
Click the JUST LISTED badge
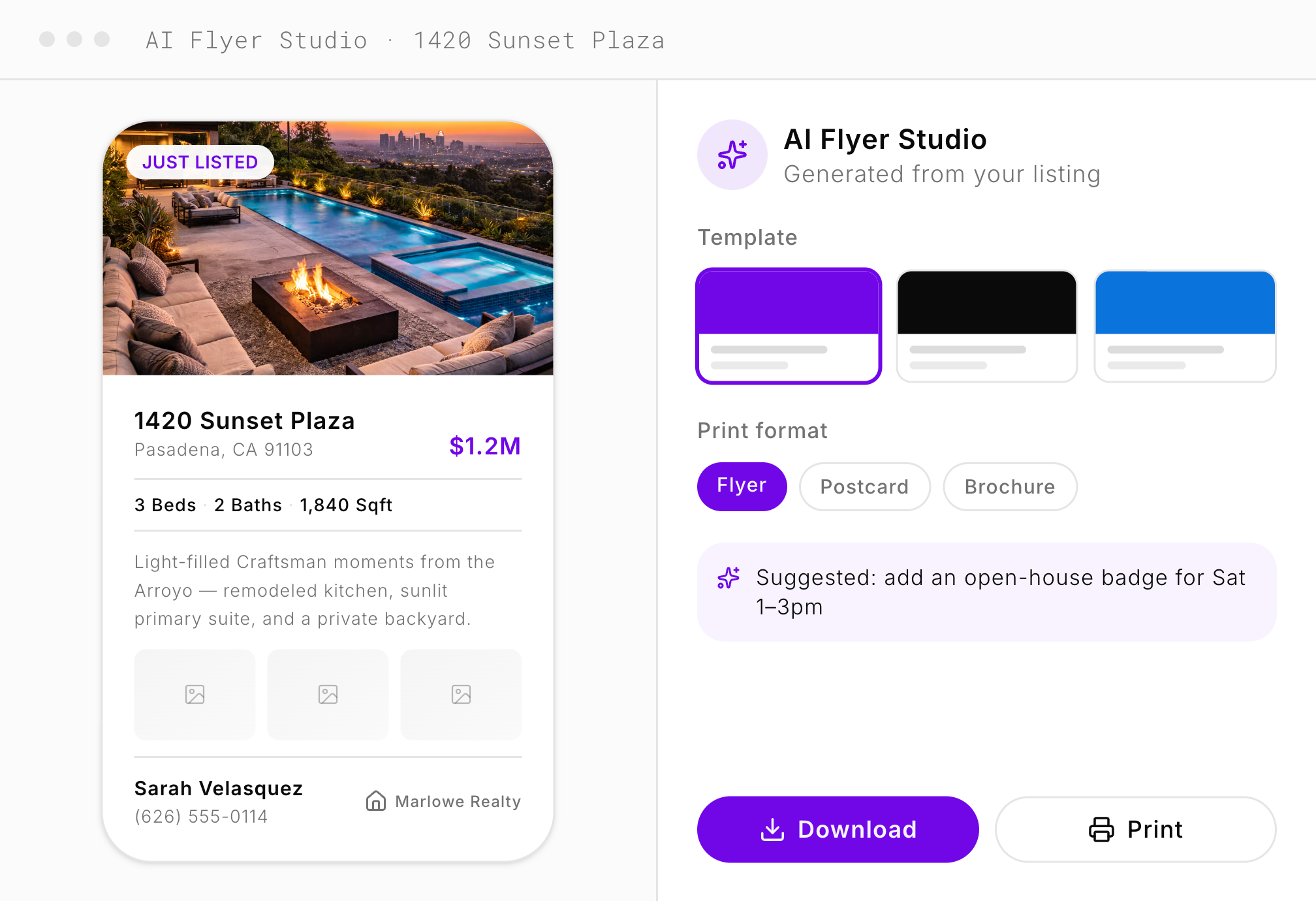(x=200, y=162)
